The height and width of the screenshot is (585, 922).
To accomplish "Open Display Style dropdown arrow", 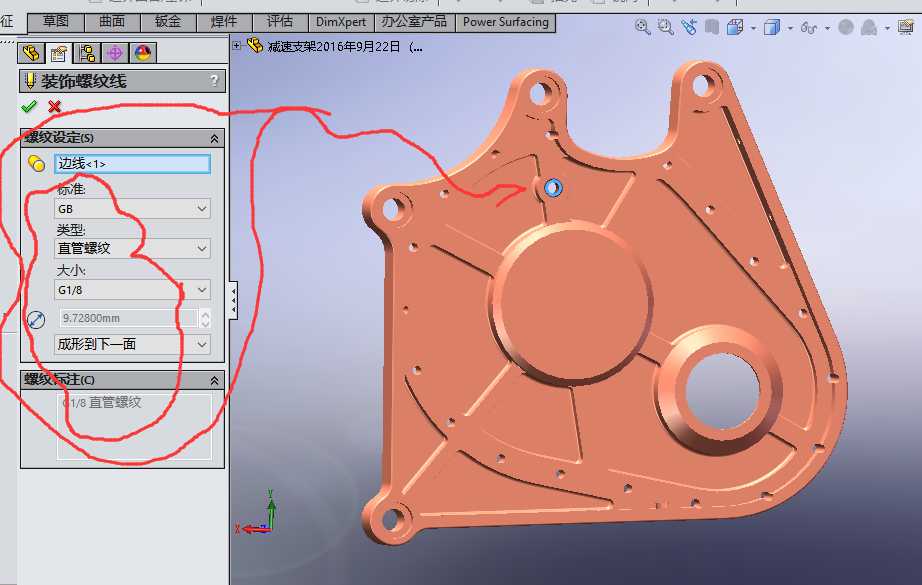I will pos(790,28).
